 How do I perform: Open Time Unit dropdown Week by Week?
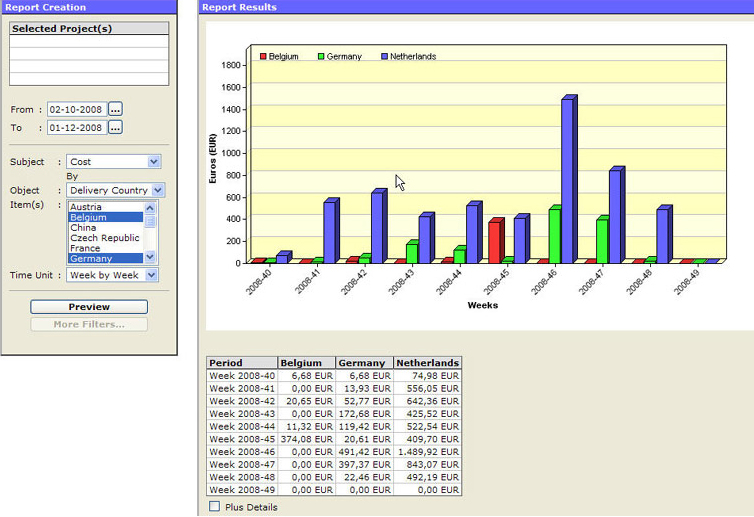point(150,275)
